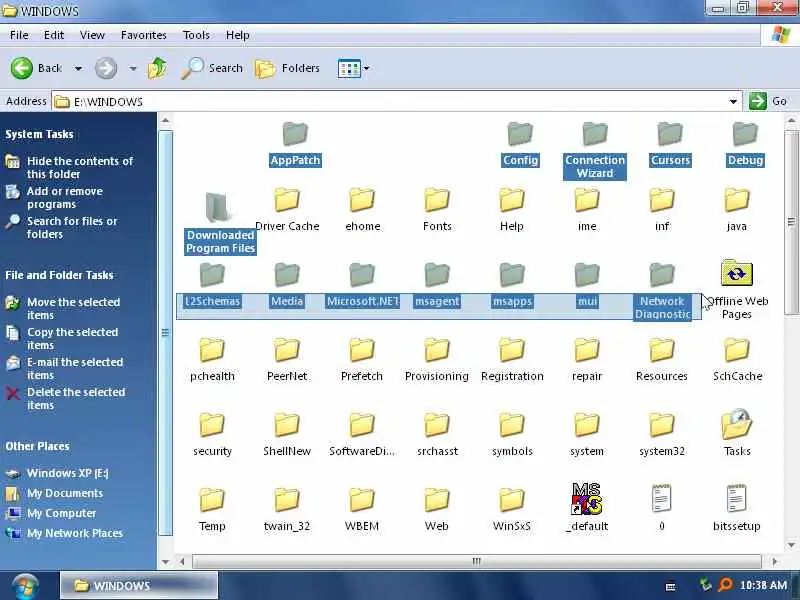The width and height of the screenshot is (800, 600).
Task: Select the AppPatch folder
Action: tap(295, 144)
